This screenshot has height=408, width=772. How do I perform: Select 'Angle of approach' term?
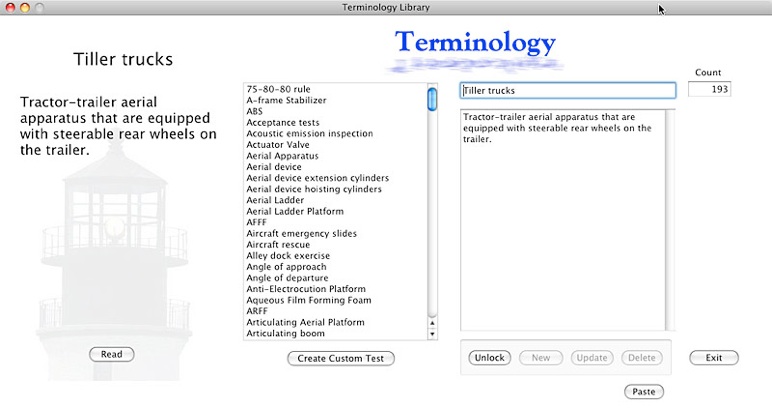(286, 267)
